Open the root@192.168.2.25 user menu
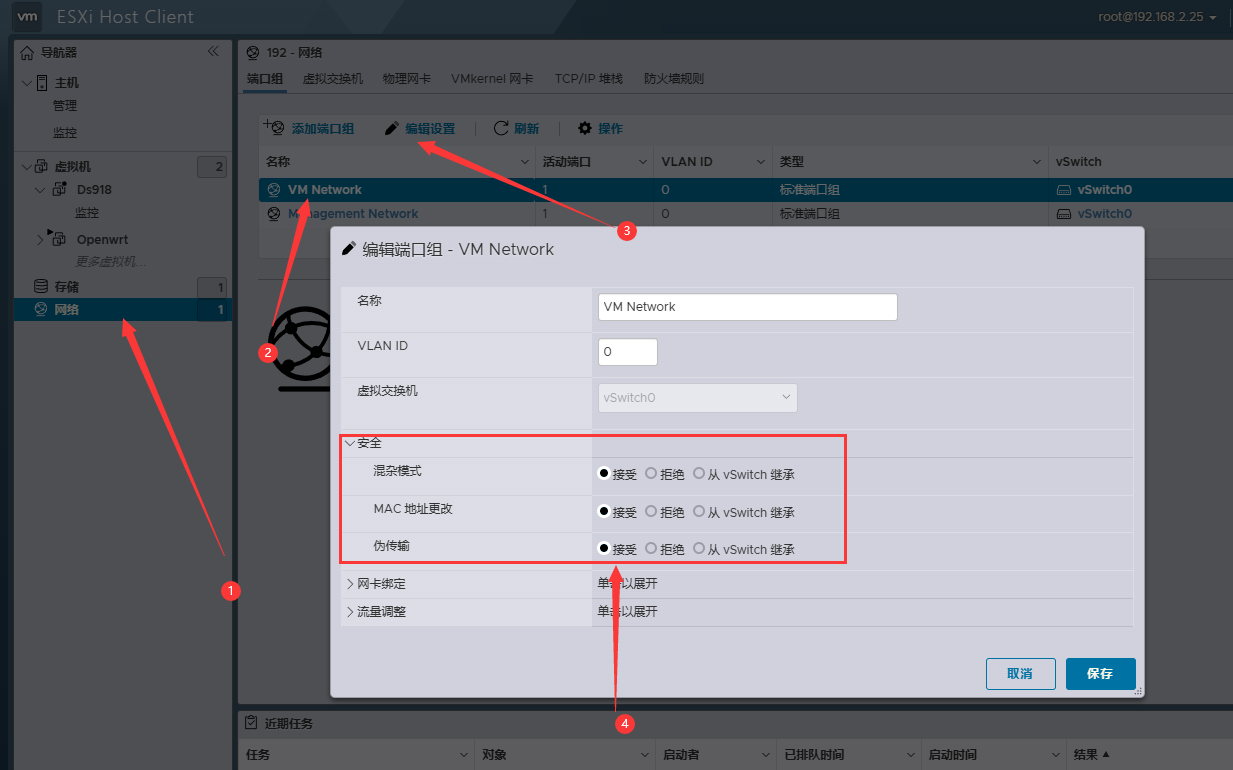The image size is (1233, 770). [1158, 17]
